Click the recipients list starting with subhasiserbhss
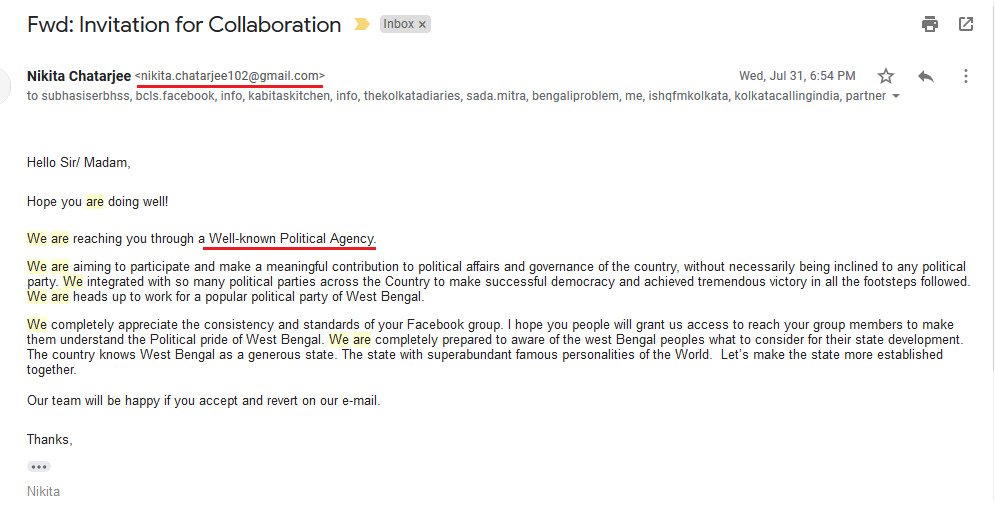This screenshot has width=995, height=514. (450, 96)
